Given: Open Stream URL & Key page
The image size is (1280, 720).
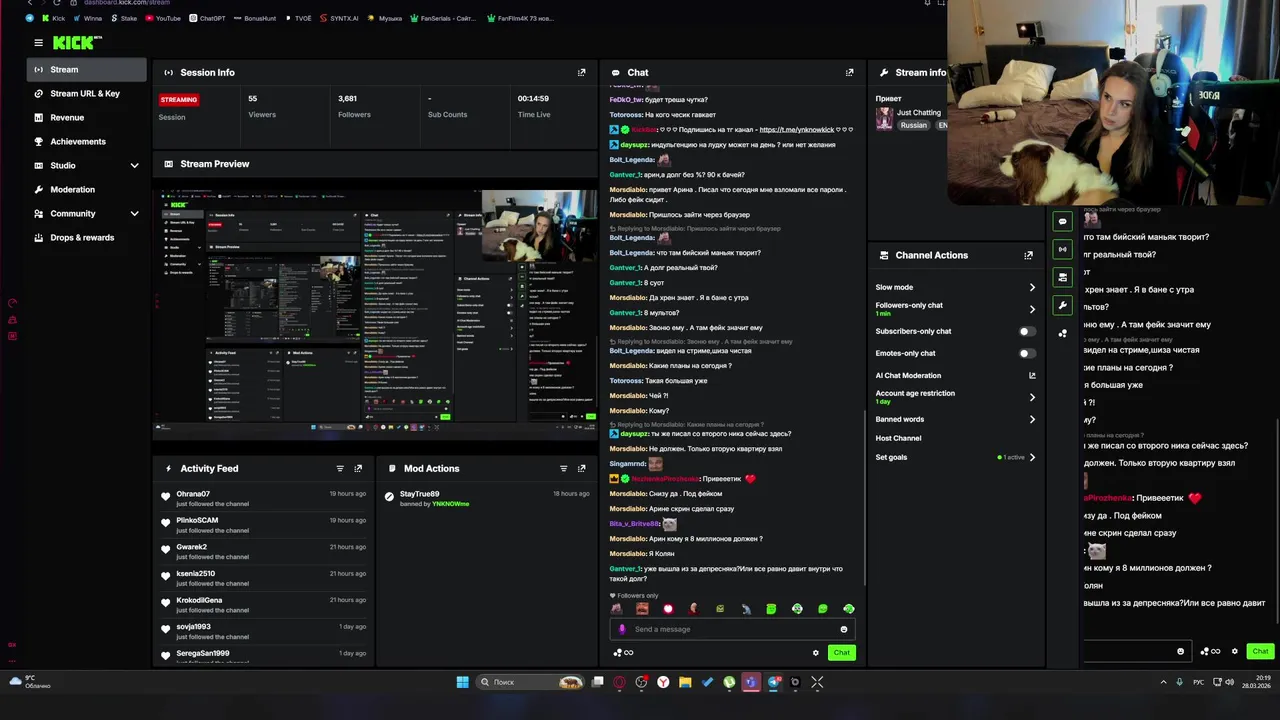Looking at the screenshot, I should pos(87,94).
